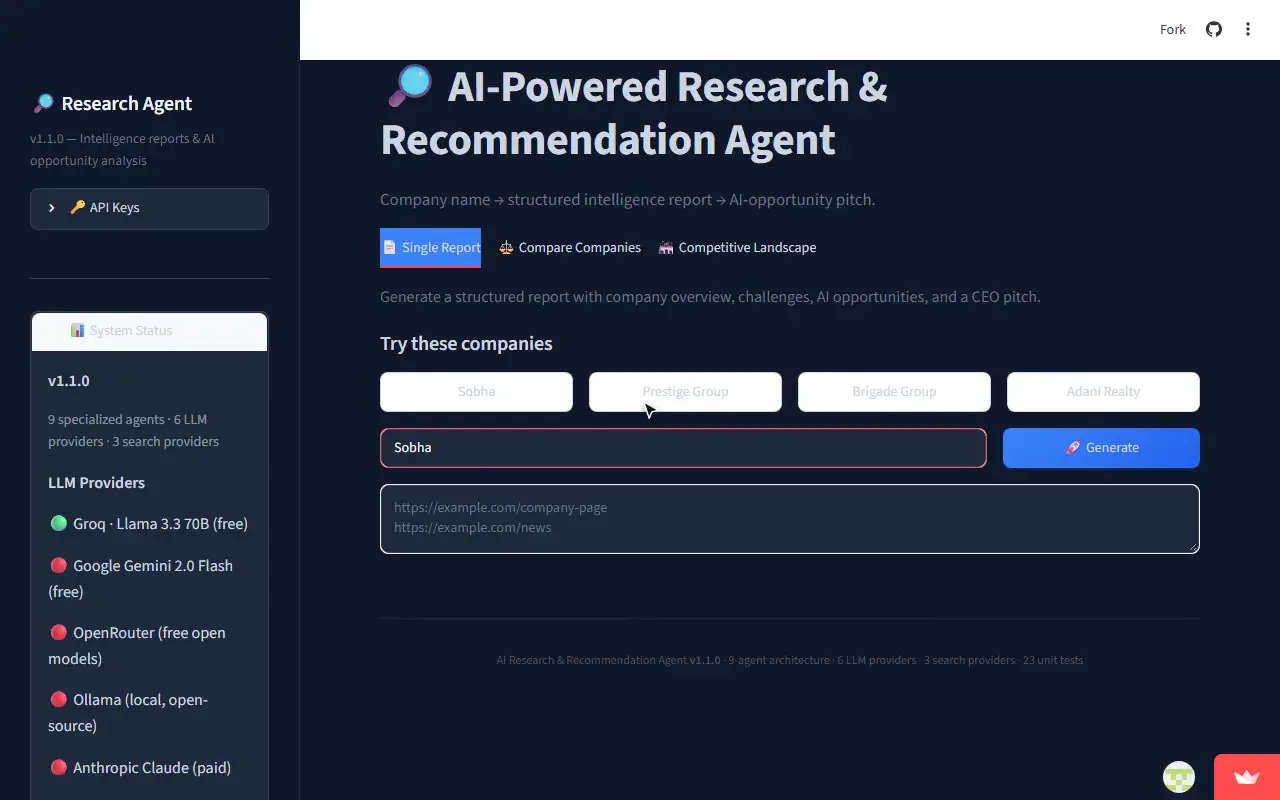The width and height of the screenshot is (1280, 800).
Task: Click the green status dot for Groq
Action: tap(58, 523)
